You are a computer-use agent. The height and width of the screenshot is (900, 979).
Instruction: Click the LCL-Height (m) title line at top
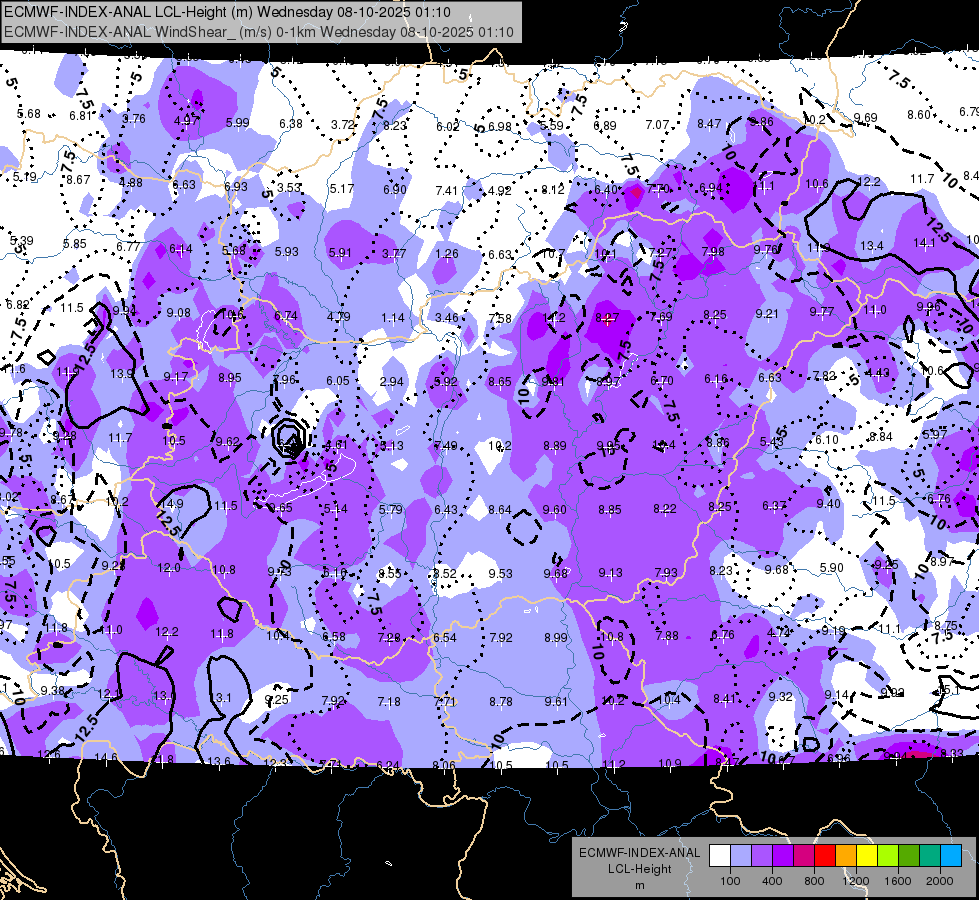[227, 12]
